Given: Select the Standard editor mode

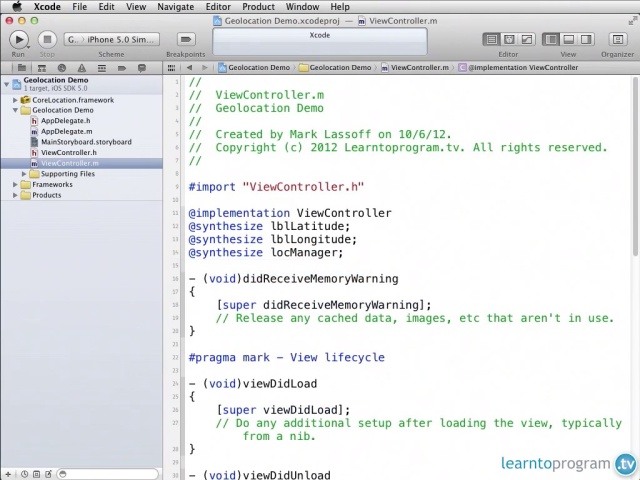Looking at the screenshot, I should click(491, 40).
